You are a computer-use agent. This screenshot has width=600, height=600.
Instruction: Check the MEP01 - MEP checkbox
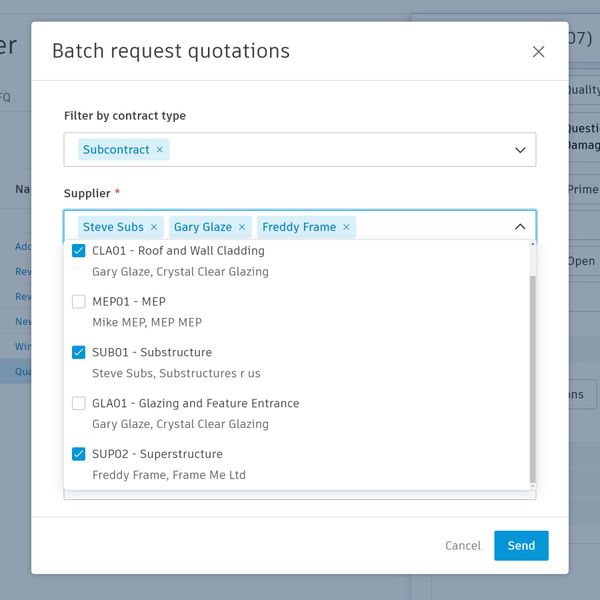tap(79, 302)
